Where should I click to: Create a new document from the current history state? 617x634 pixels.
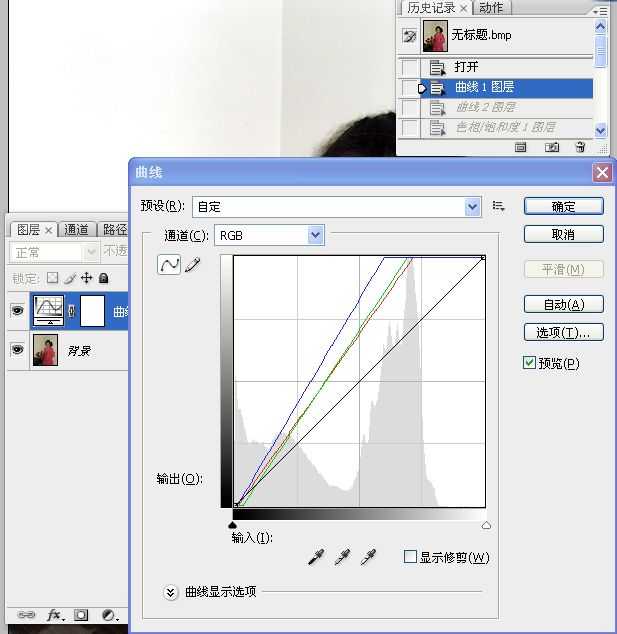tap(520, 147)
